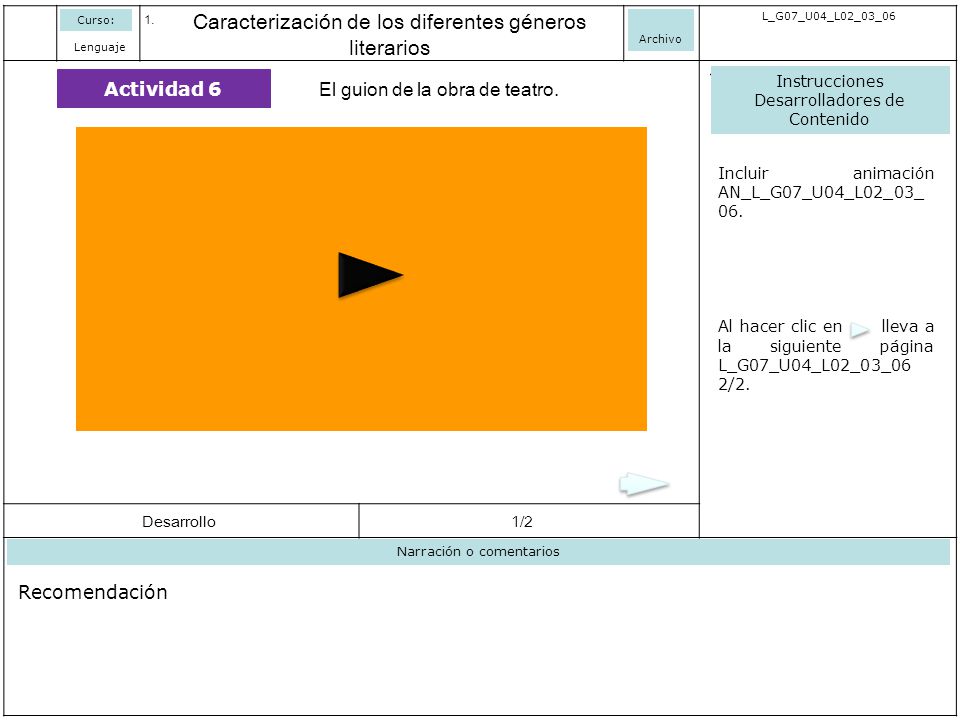Click the file code L_G07_U04_L02_03_06 in the header
The width and height of the screenshot is (960, 720).
point(828,17)
